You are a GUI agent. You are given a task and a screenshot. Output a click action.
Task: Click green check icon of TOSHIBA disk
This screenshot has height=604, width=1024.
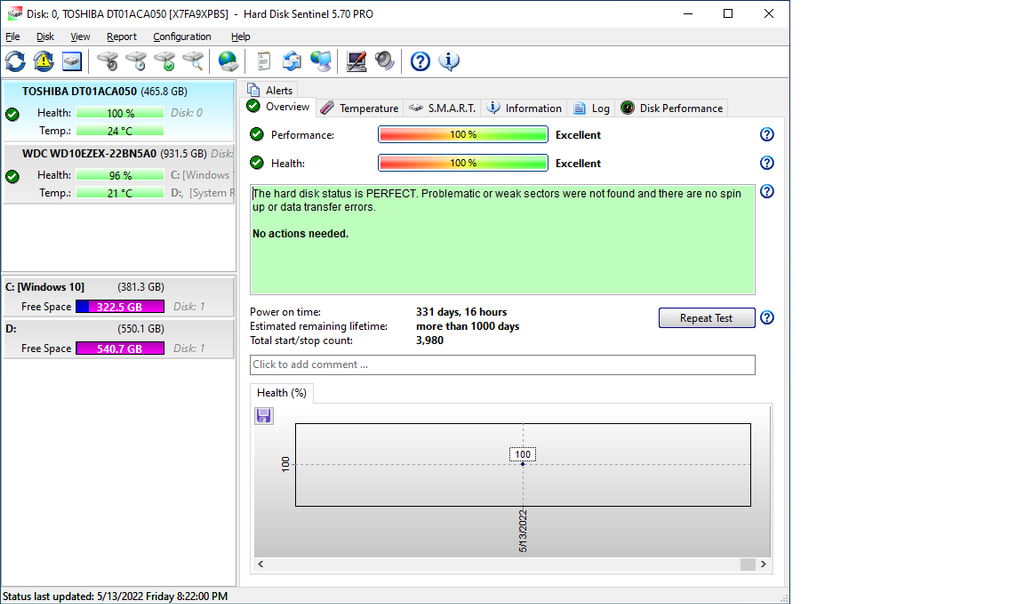pos(12,115)
